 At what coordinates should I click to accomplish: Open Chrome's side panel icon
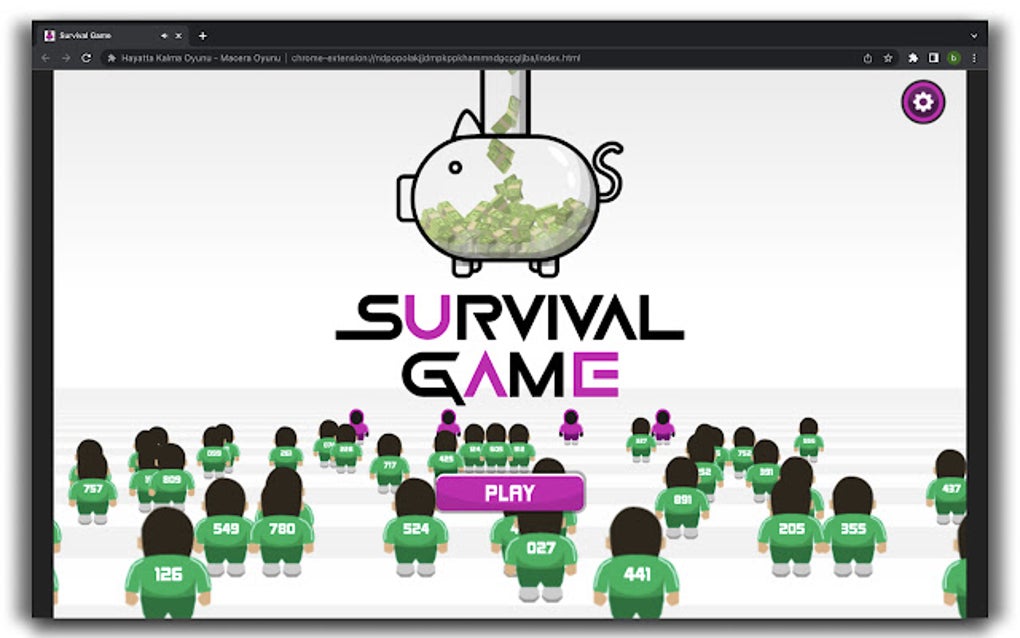click(x=933, y=58)
